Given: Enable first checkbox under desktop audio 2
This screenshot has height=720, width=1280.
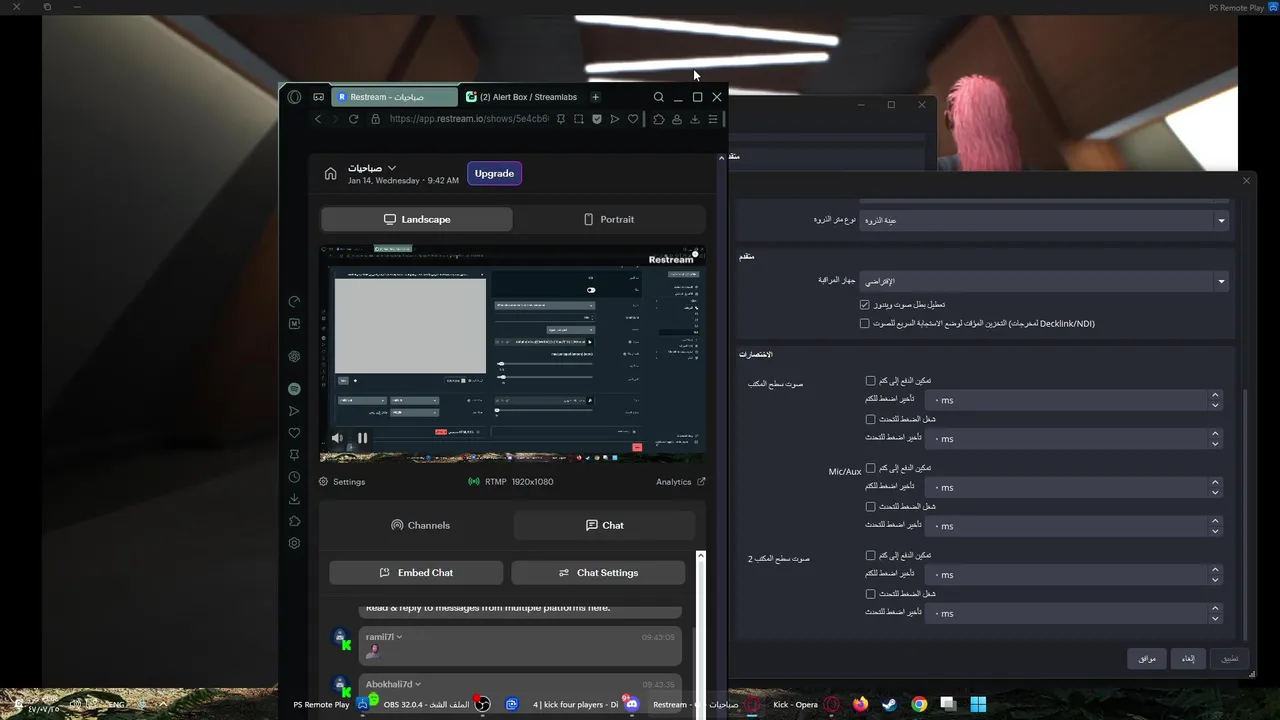Looking at the screenshot, I should [x=870, y=555].
